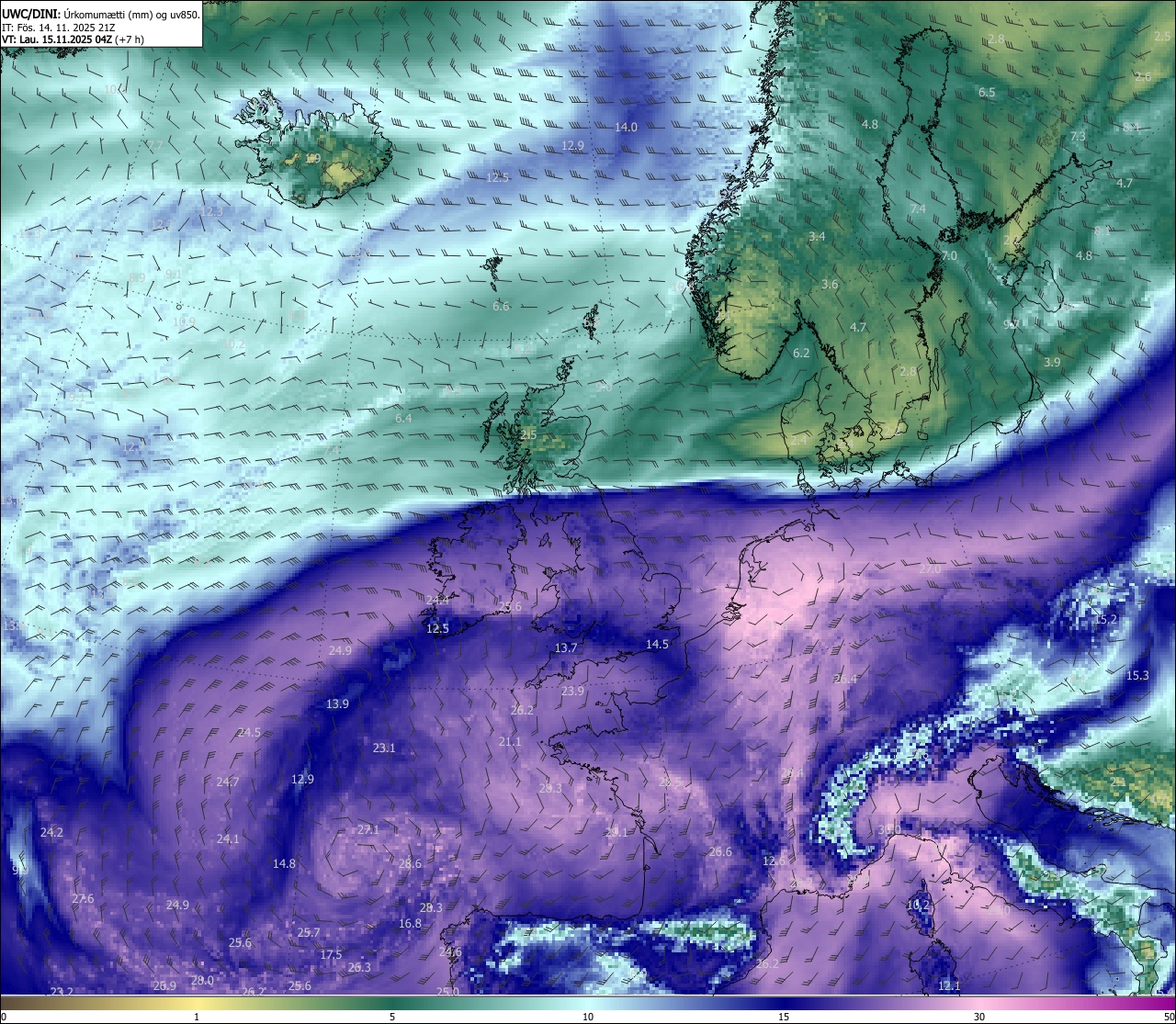The image size is (1176, 1024).
Task: Click the 17.5 value label
Action: 331,955
